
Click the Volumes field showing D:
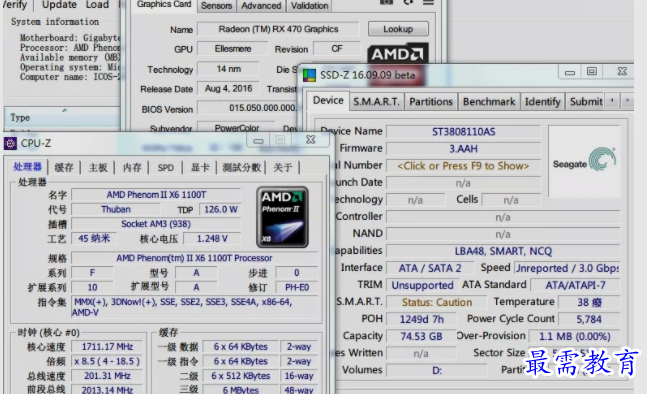[437, 370]
